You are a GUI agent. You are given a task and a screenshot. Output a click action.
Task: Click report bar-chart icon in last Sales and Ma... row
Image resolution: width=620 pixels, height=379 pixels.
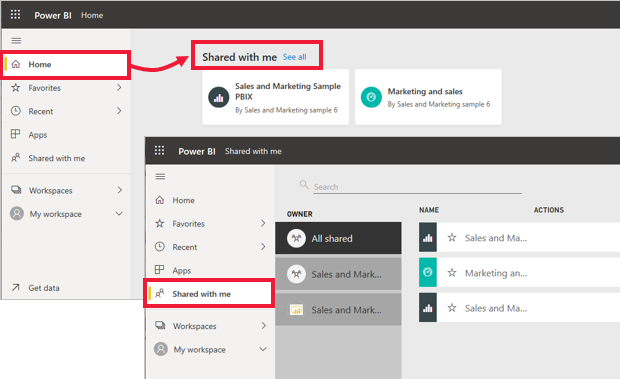428,307
